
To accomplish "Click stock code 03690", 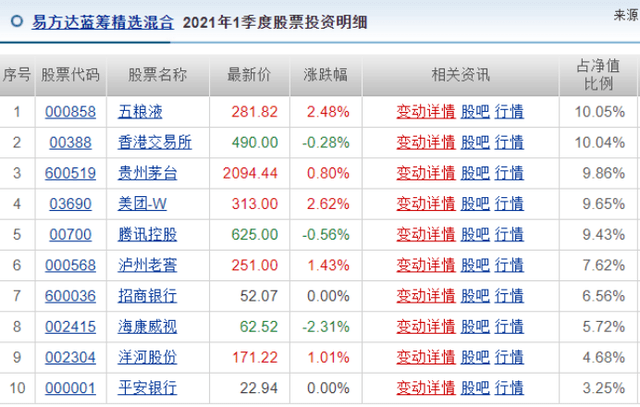I will 70,204.
